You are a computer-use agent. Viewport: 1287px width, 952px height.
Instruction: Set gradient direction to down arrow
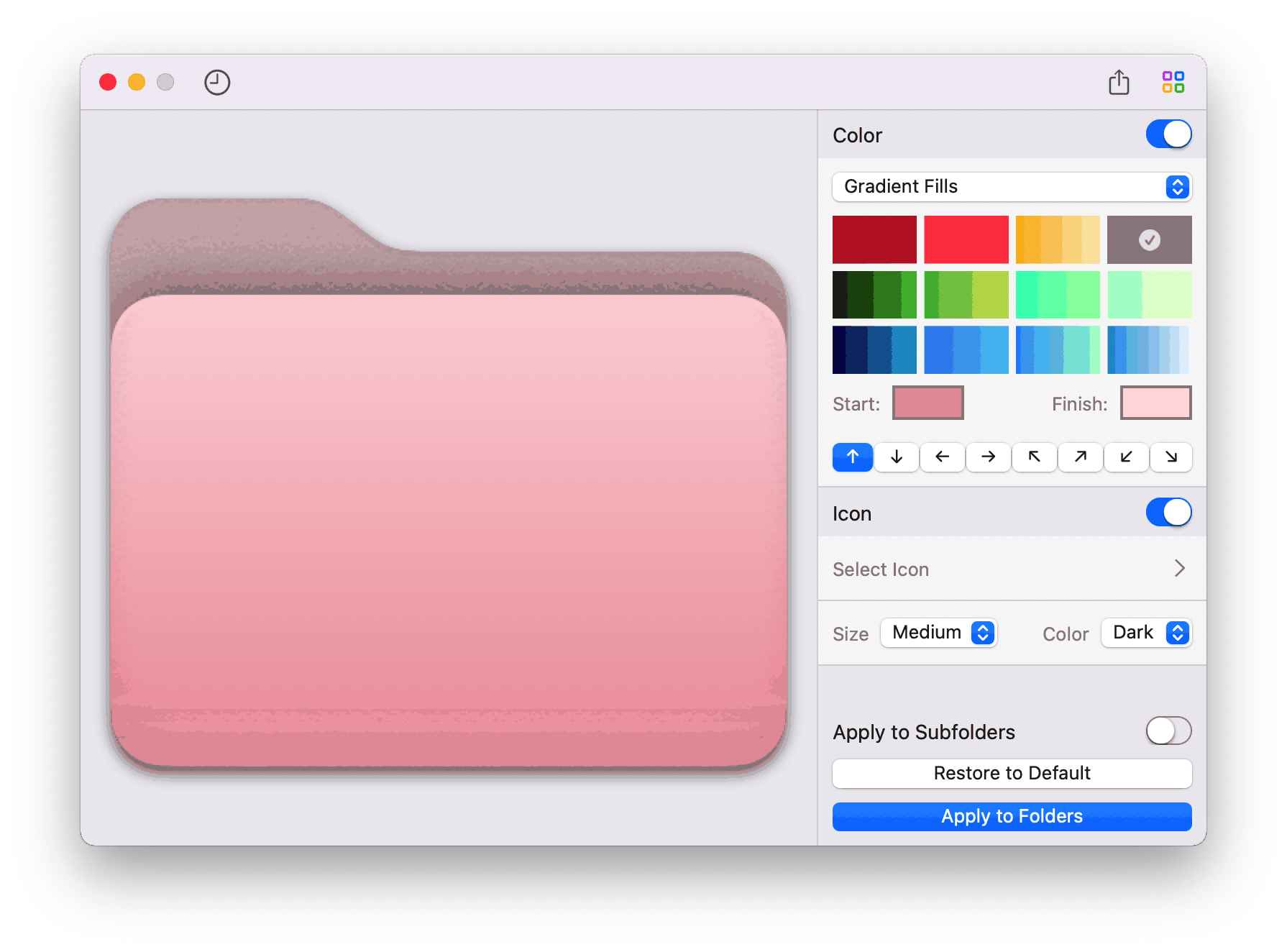(897, 457)
